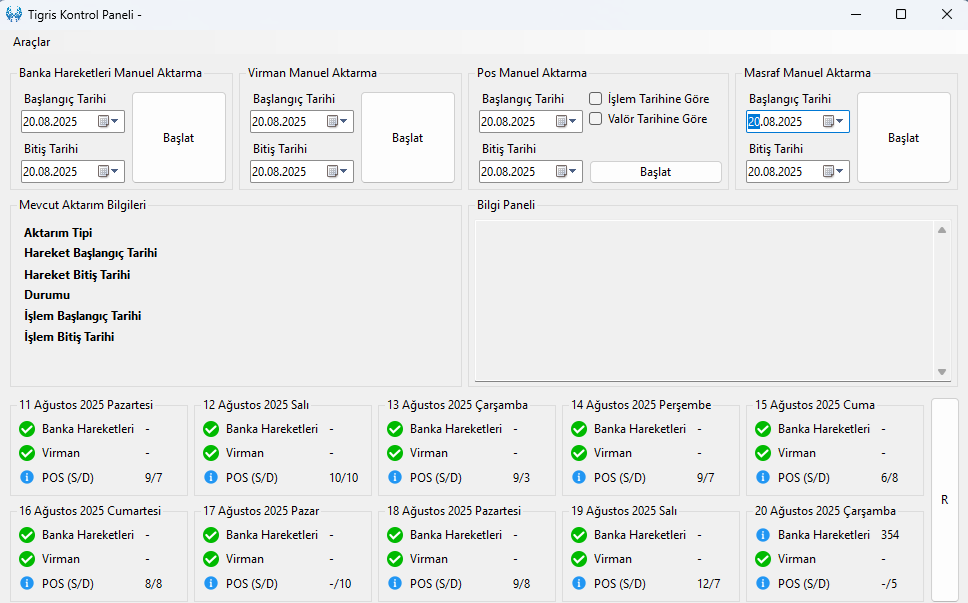Tick the Valör Tarihine Göre checkbox
968x603 pixels.
tap(595, 119)
